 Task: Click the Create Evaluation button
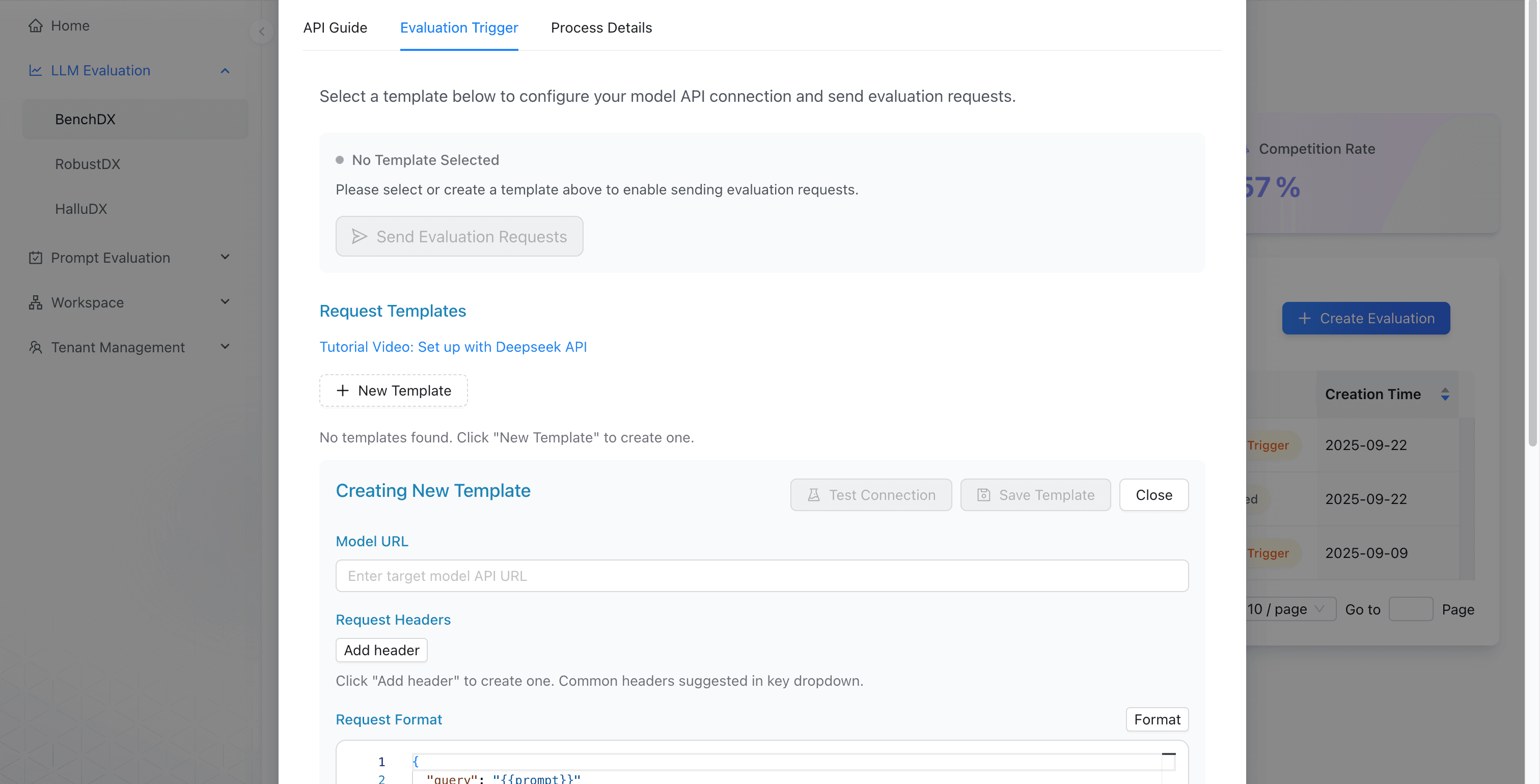[1366, 319]
